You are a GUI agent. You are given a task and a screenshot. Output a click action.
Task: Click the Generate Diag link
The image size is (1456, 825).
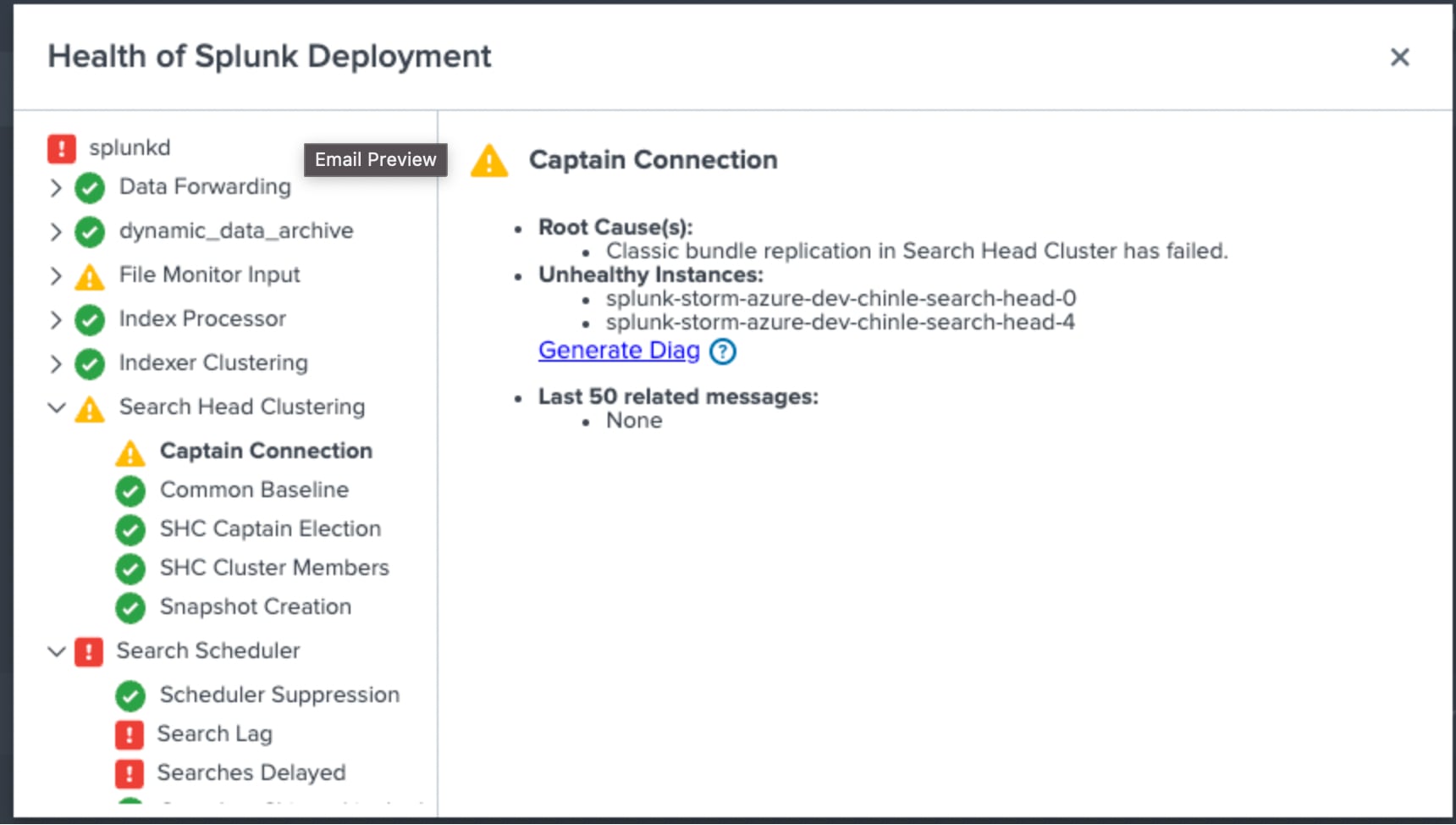[619, 350]
